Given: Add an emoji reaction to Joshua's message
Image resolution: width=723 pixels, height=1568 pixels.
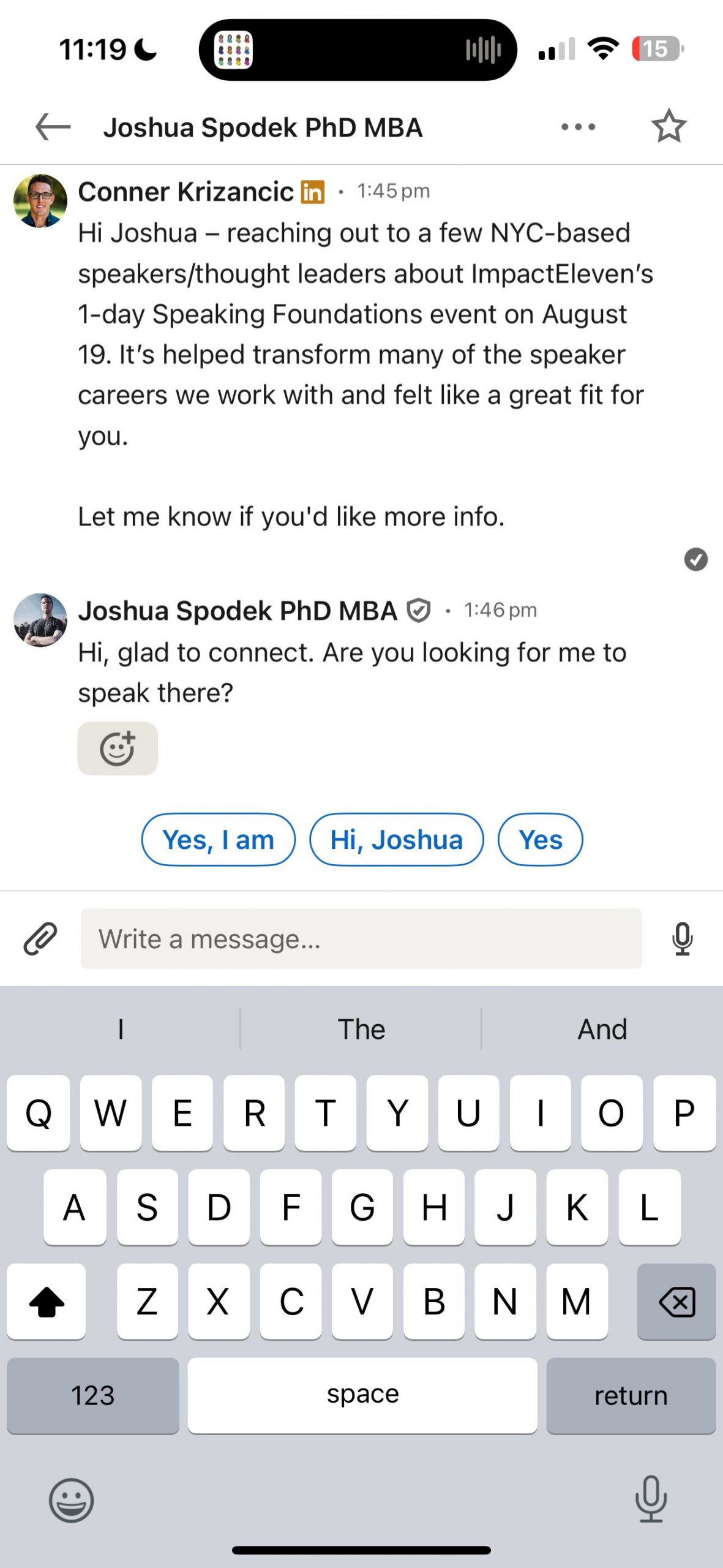Looking at the screenshot, I should pos(118,748).
